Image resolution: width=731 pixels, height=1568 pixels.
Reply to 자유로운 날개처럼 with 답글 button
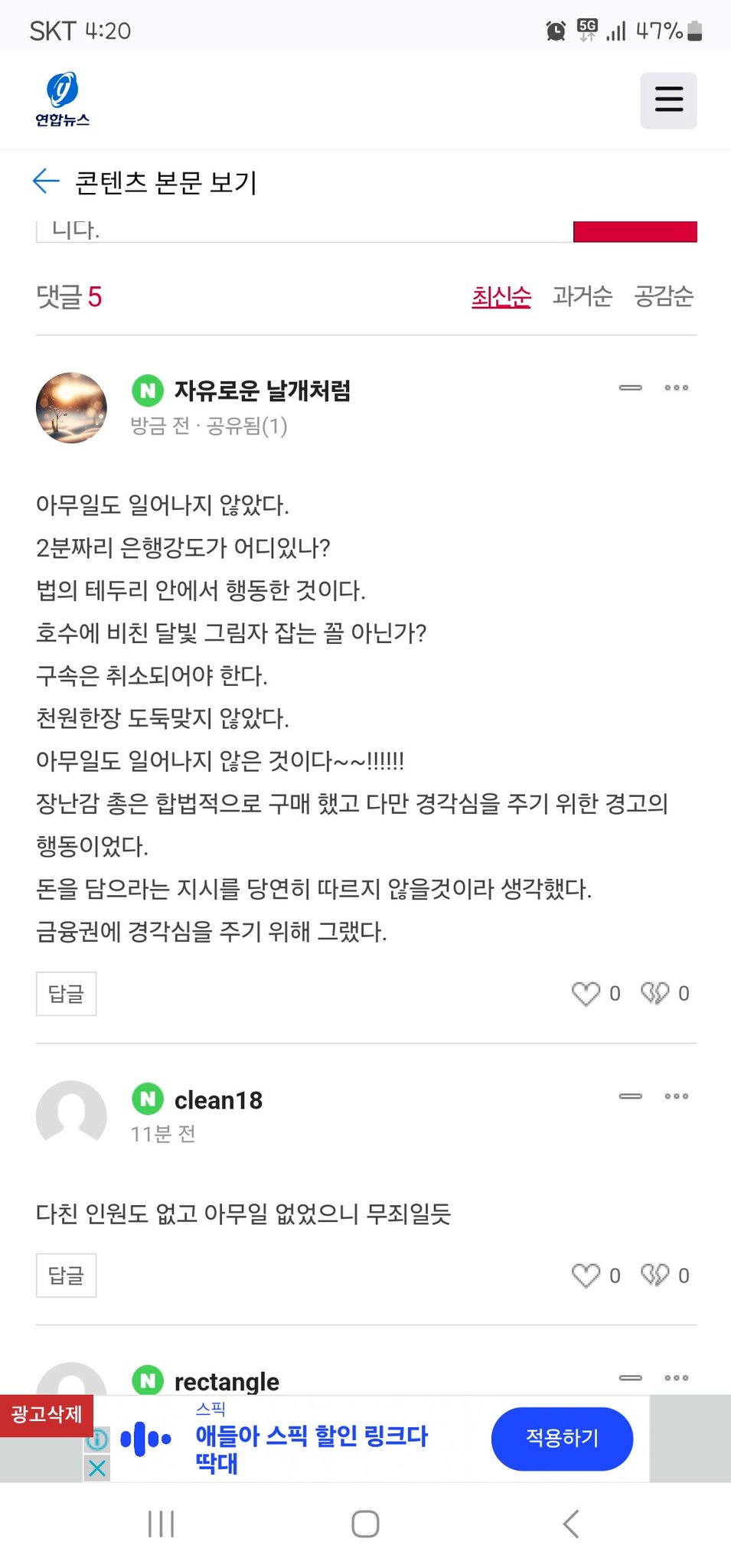(x=66, y=994)
